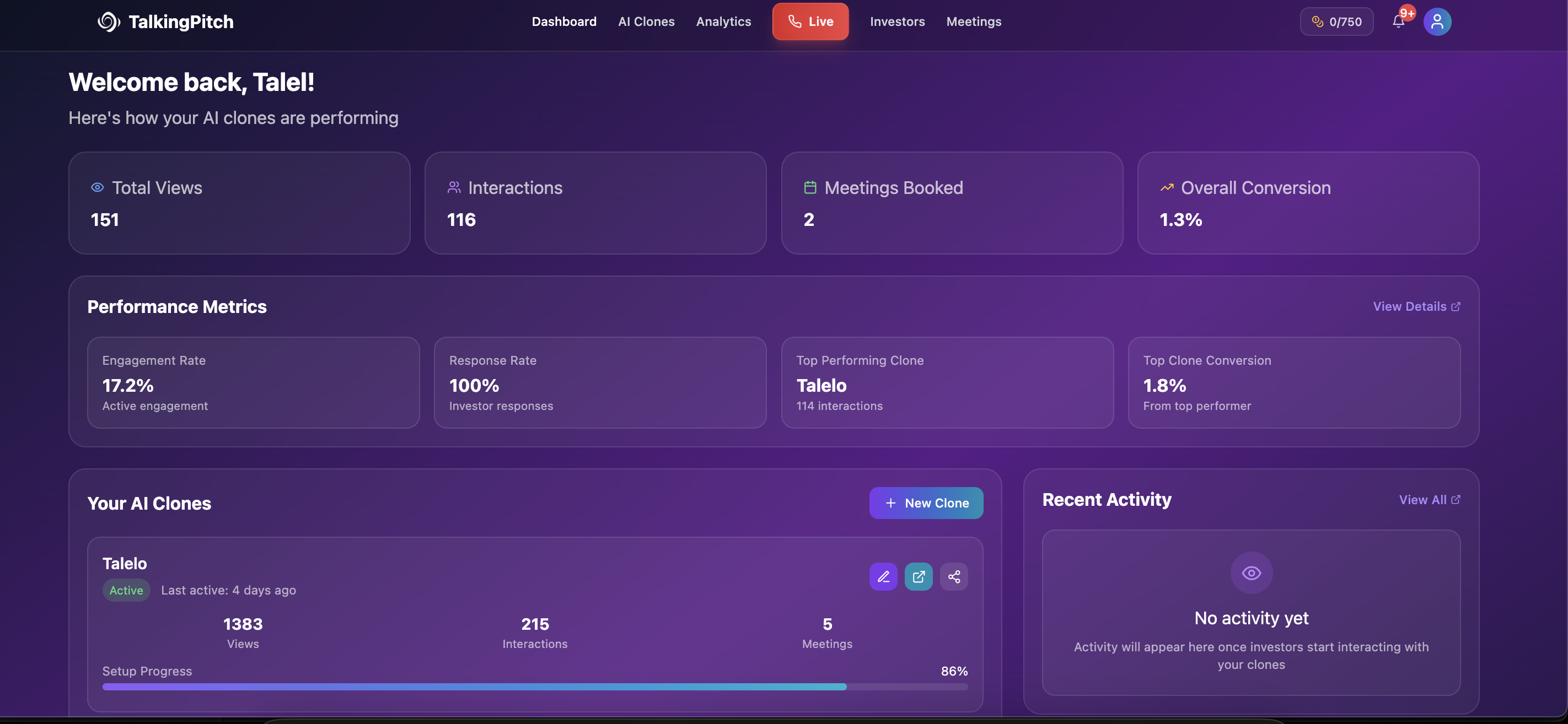The image size is (1568, 724).
Task: Open View Details for Performance Metrics
Action: click(x=1416, y=307)
